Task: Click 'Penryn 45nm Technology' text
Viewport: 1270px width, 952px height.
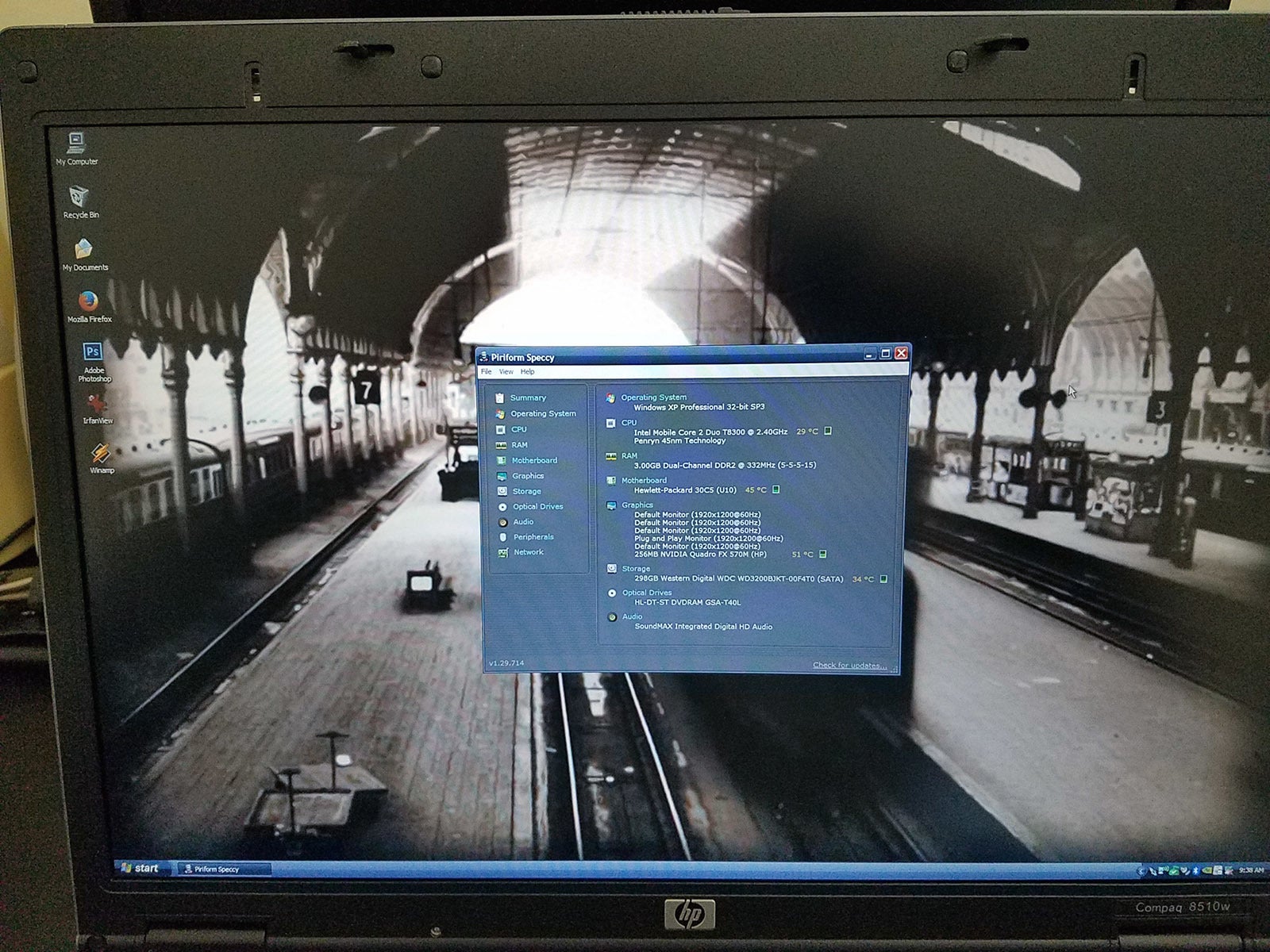Action: [679, 440]
